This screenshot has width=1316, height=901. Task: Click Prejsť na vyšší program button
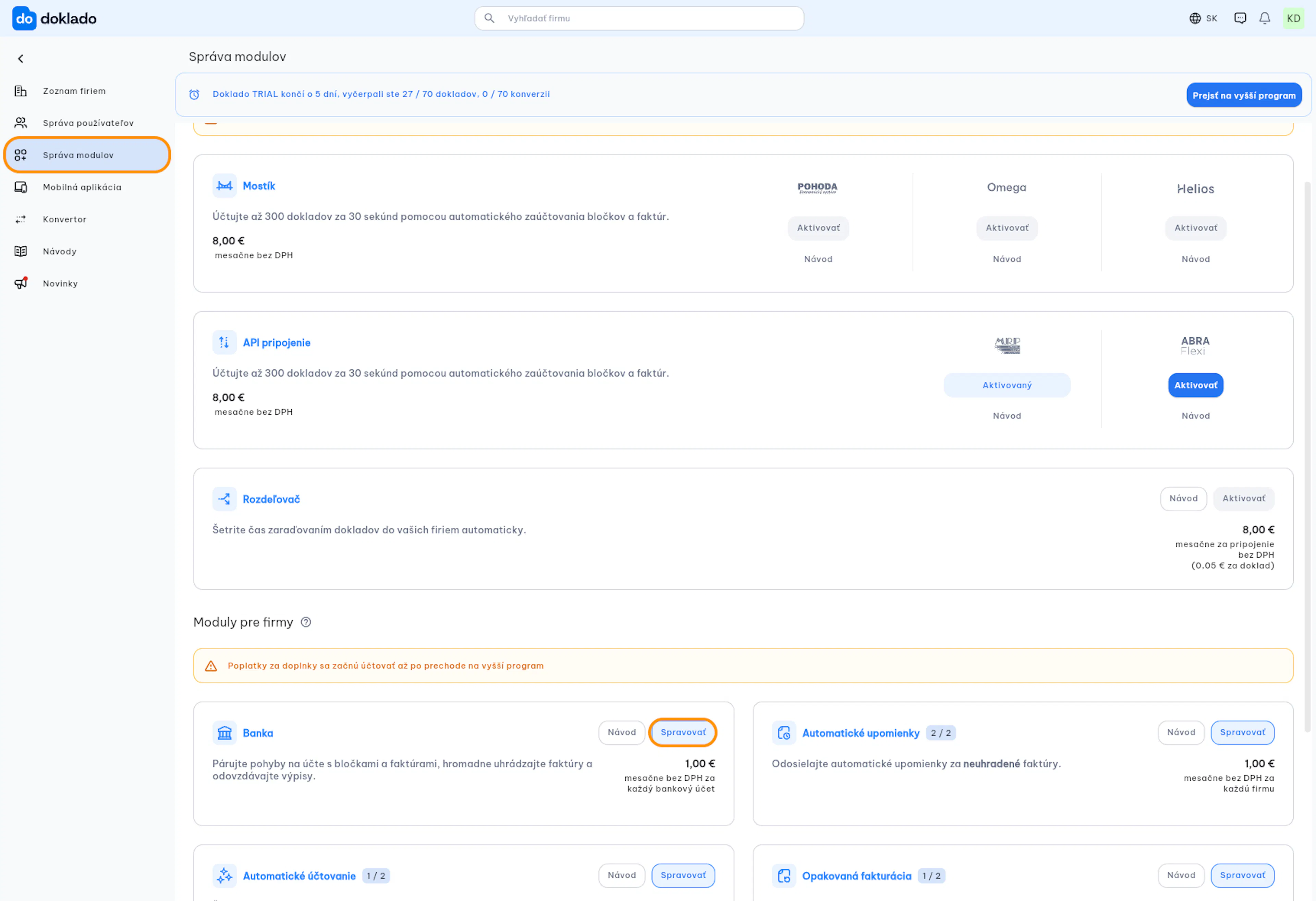pyautogui.click(x=1244, y=95)
